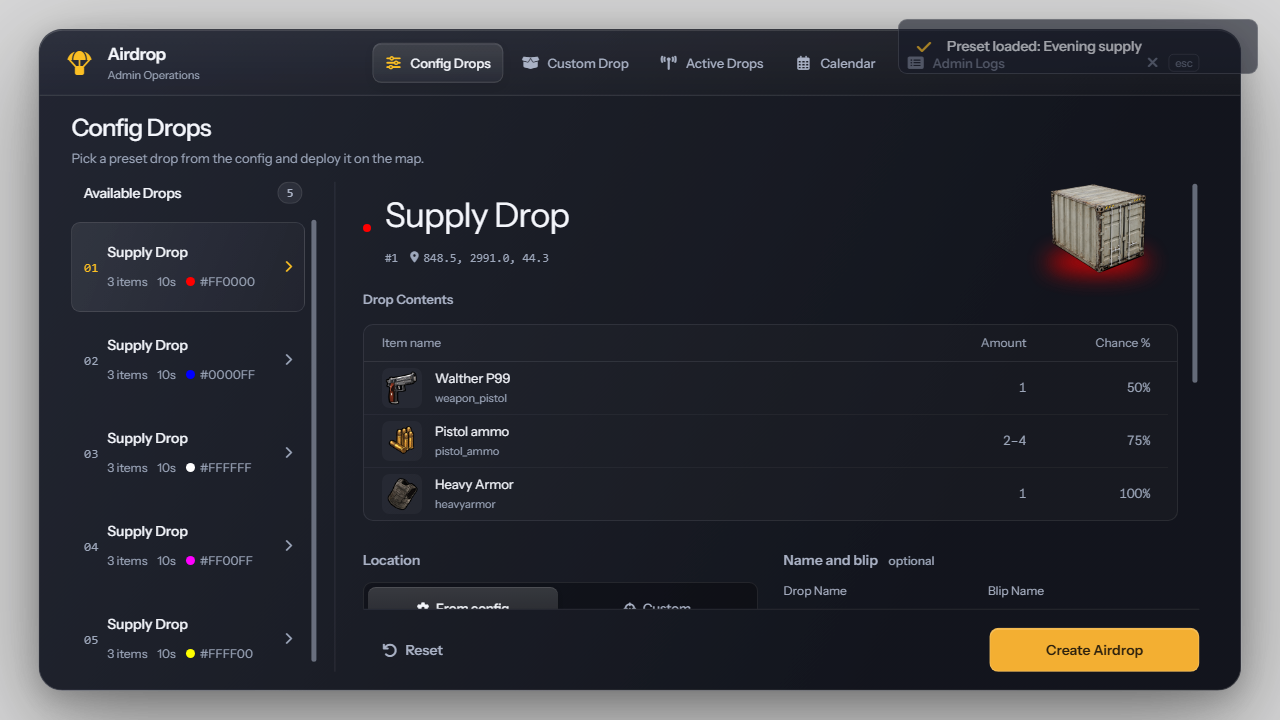Click the map pin icon beside coordinates
Viewport: 1280px width, 720px height.
[x=414, y=258]
